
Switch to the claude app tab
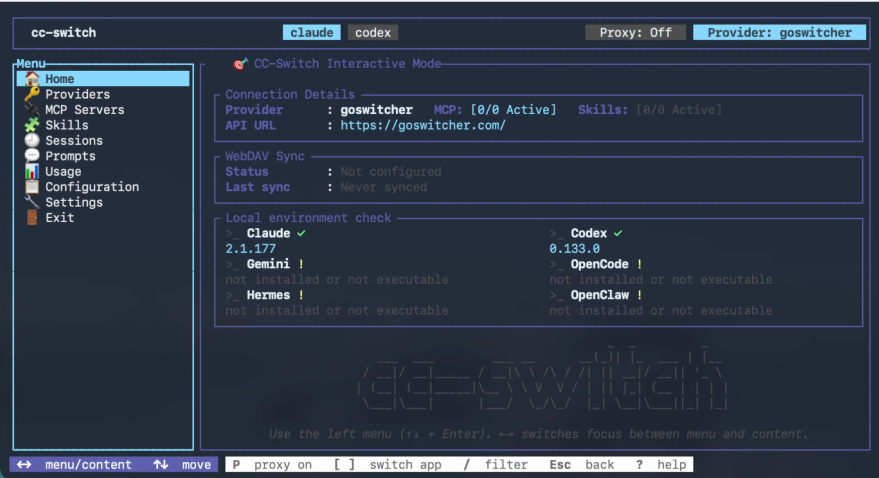[x=312, y=33]
